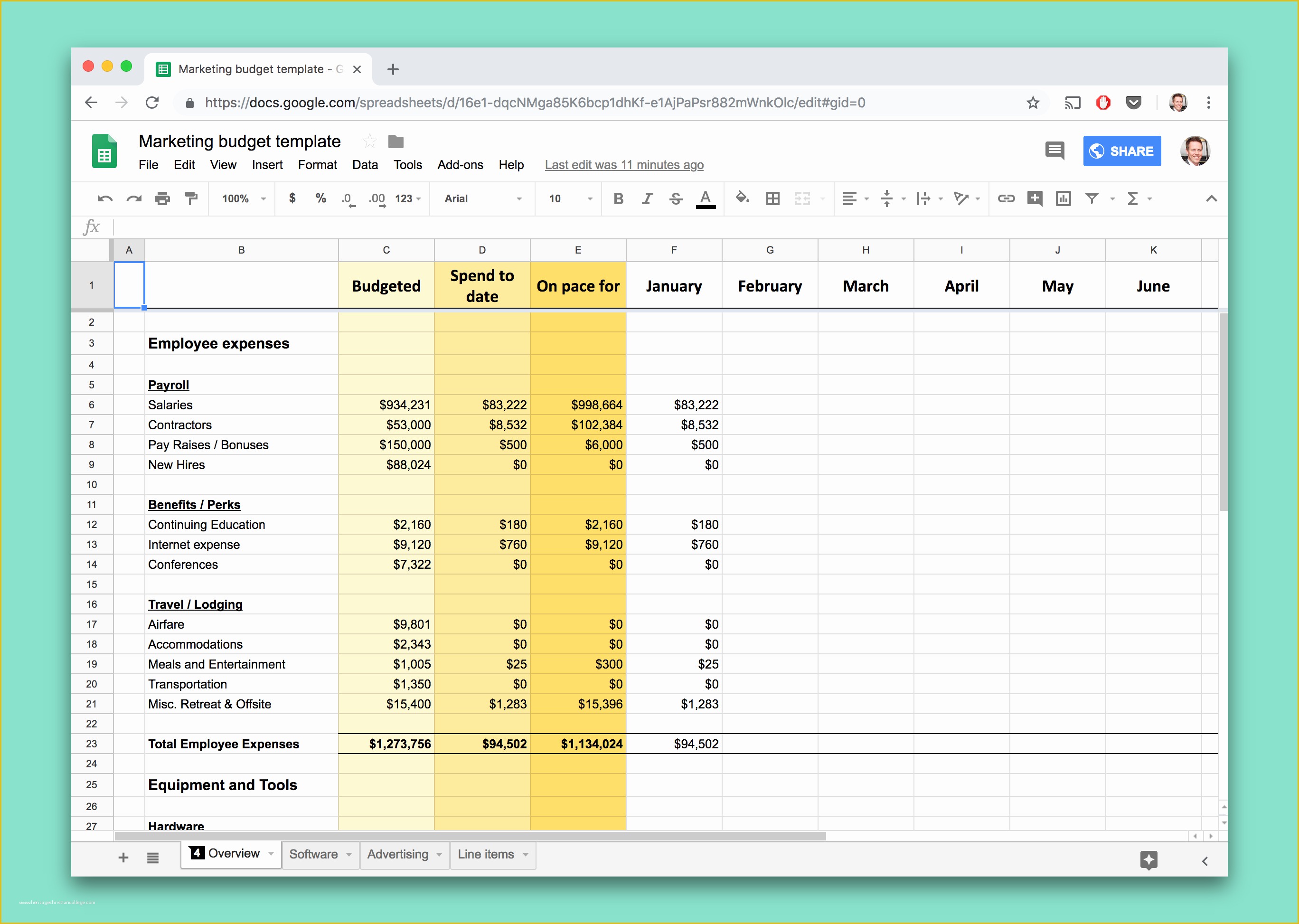Click the text color icon
The width and height of the screenshot is (1299, 924).
coord(702,202)
